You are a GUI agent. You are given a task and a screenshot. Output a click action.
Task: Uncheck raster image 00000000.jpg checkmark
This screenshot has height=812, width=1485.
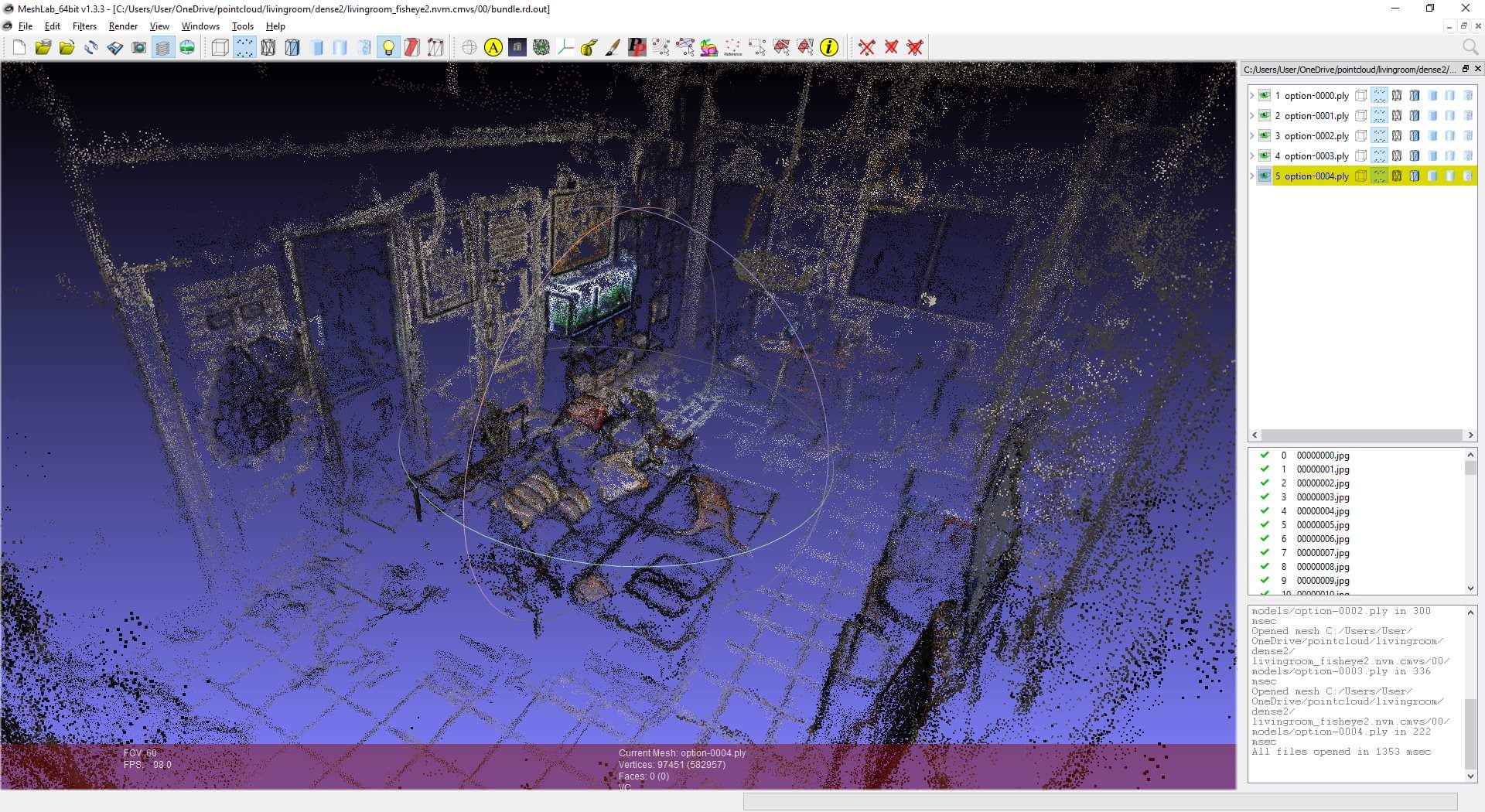[1265, 455]
